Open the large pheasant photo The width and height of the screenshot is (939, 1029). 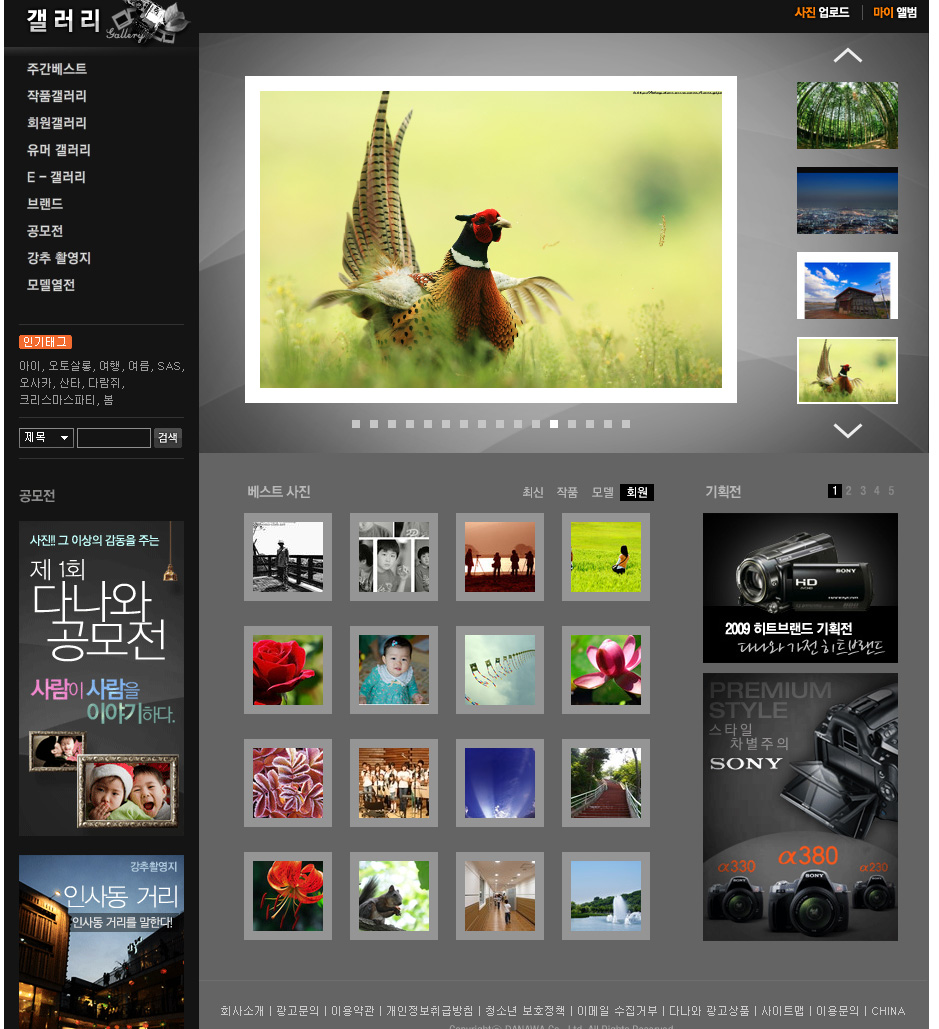point(491,240)
